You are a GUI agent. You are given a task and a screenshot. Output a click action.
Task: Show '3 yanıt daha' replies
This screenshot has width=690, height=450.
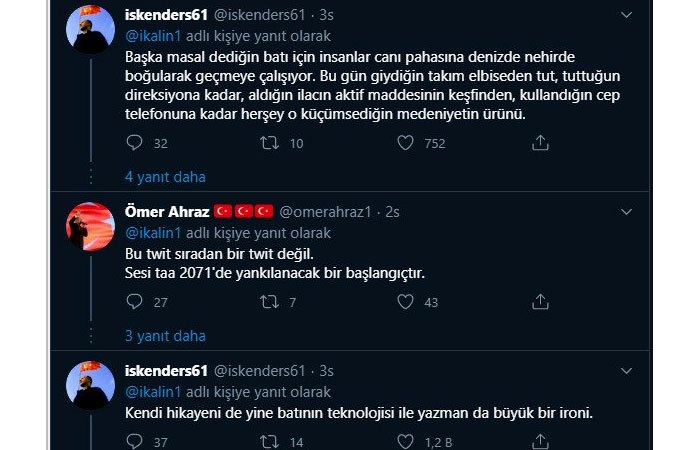(x=164, y=336)
